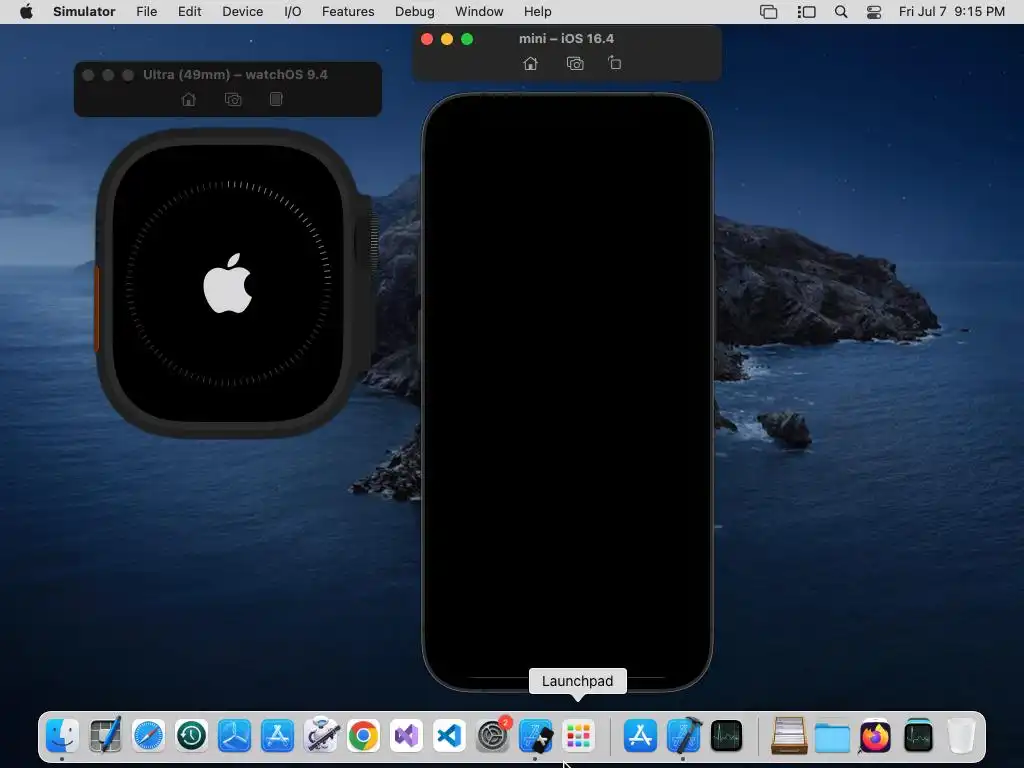Click camera screenshot icon in Ultra watchOS window

coord(233,99)
